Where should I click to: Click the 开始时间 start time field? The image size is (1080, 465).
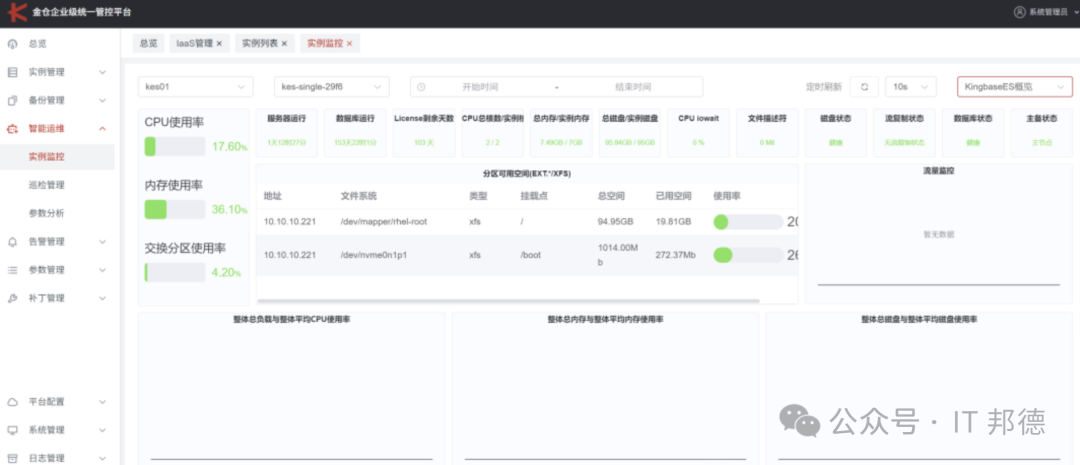pos(480,87)
